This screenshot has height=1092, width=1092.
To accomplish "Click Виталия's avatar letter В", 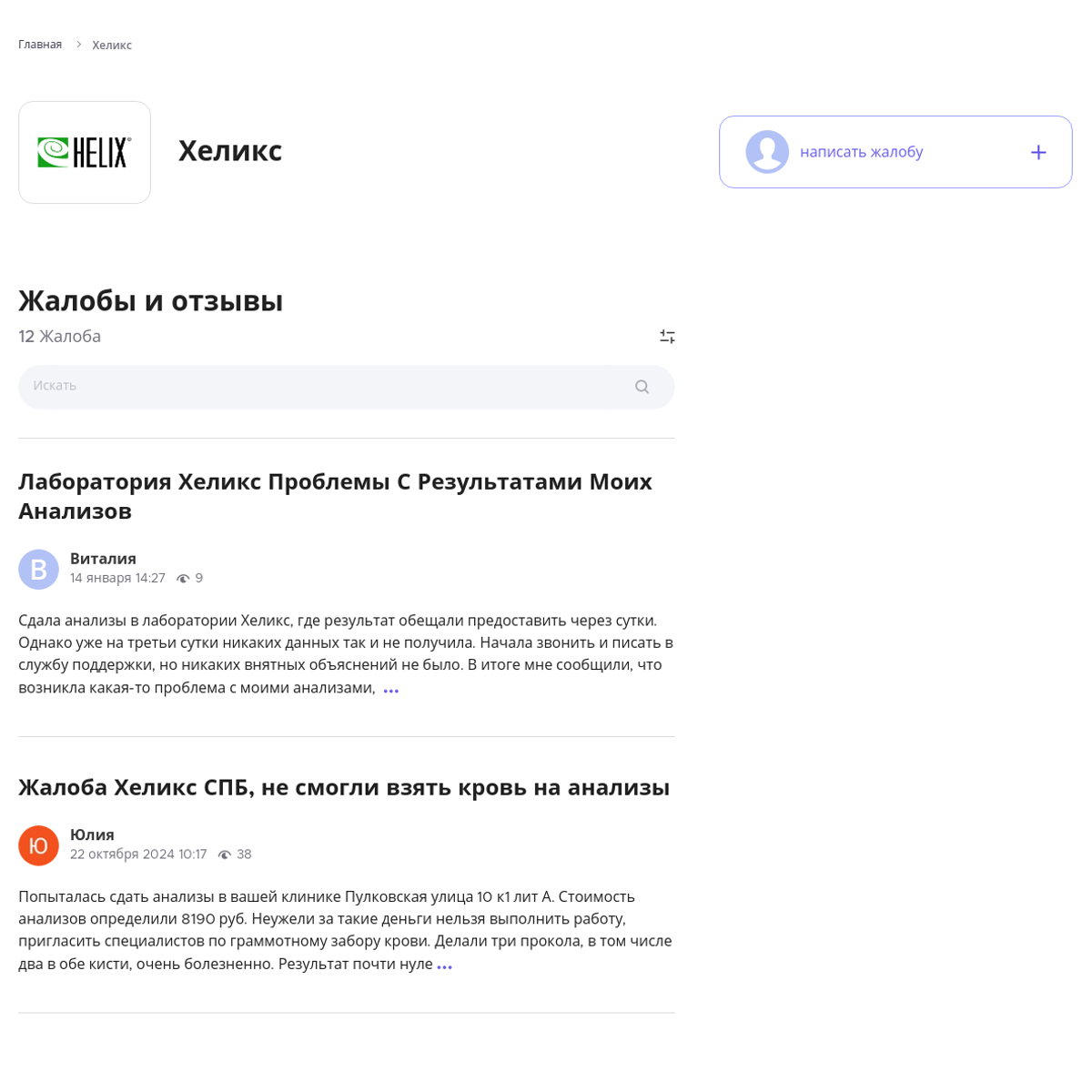I will pyautogui.click(x=38, y=570).
